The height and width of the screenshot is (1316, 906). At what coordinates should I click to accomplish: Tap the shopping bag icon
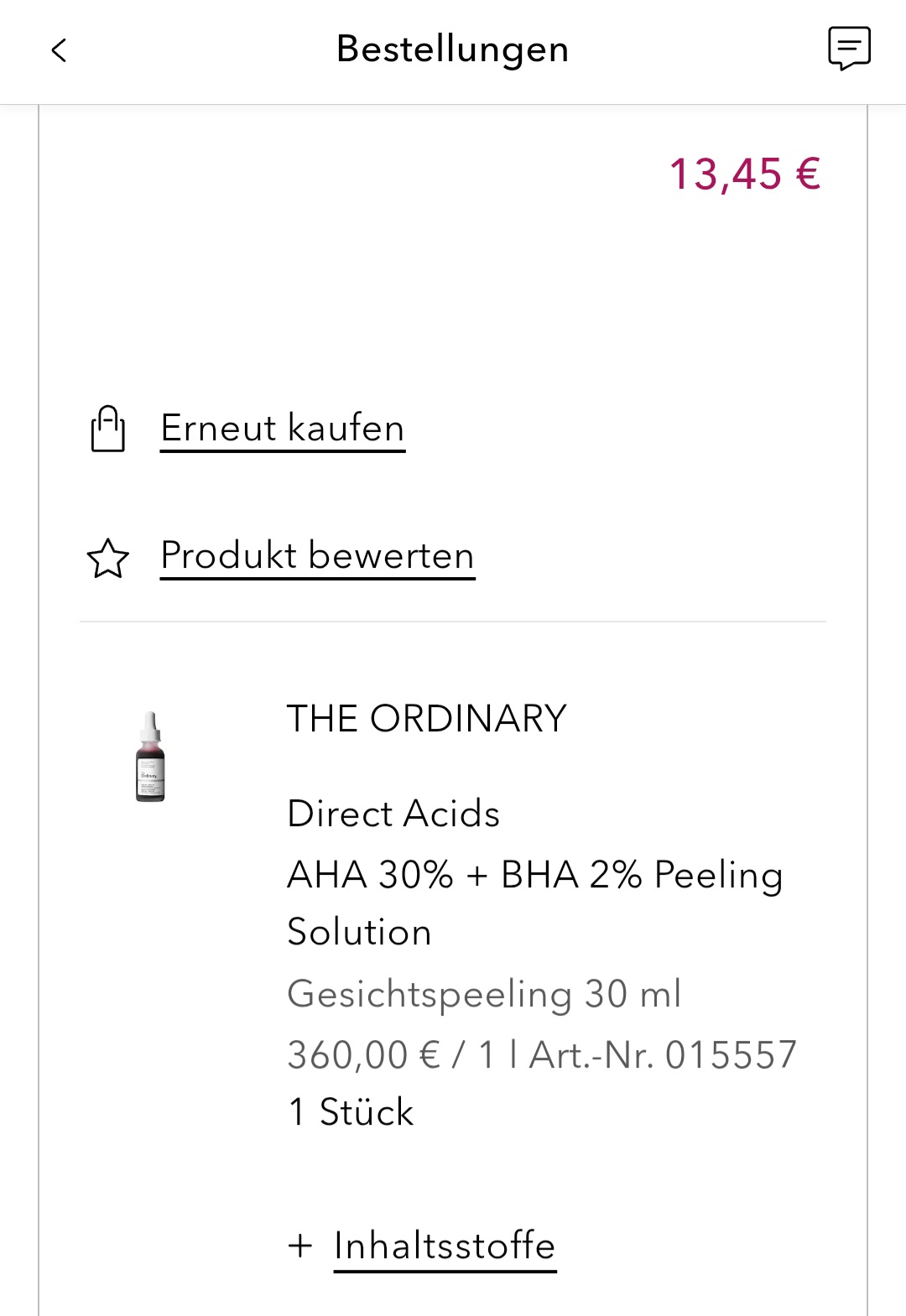click(108, 429)
